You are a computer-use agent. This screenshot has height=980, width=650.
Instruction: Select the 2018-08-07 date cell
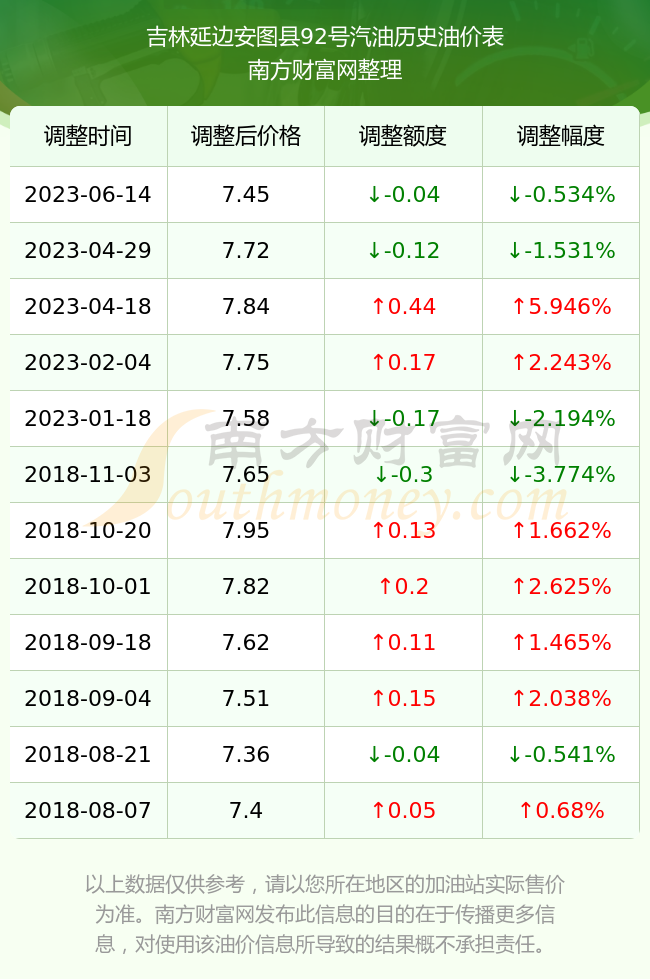tap(88, 811)
